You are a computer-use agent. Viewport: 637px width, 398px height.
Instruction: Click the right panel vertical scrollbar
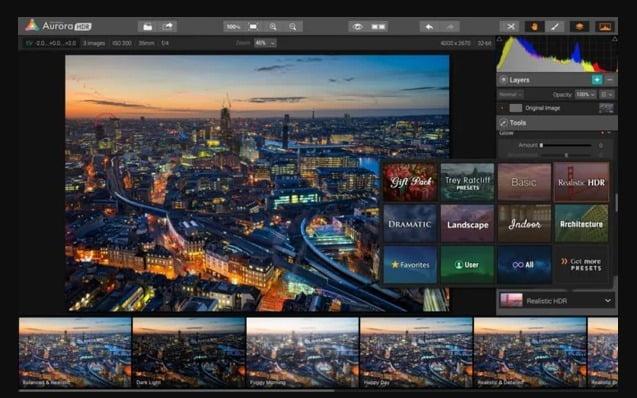pos(616,202)
